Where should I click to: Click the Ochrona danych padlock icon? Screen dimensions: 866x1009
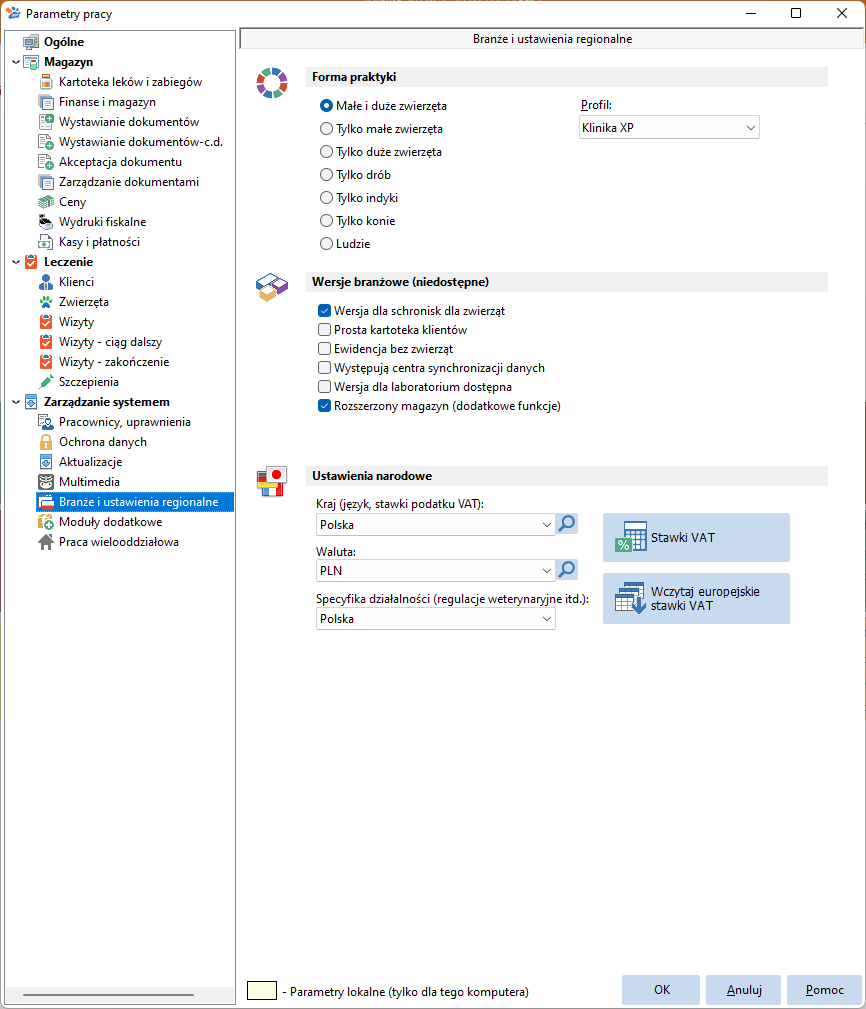tap(46, 442)
